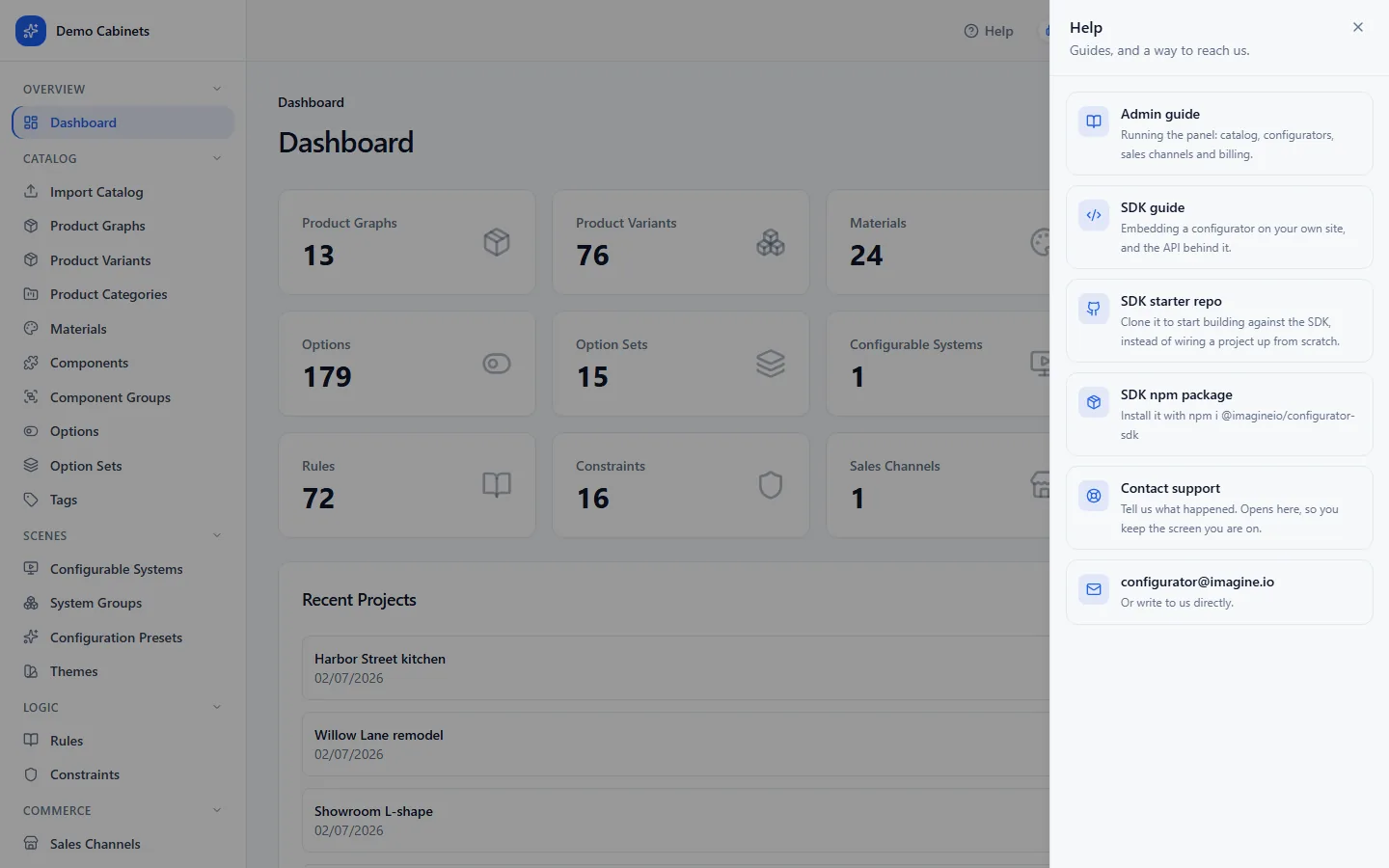The image size is (1389, 868).
Task: Click the Constraints stat card showing 16
Action: [x=681, y=485]
